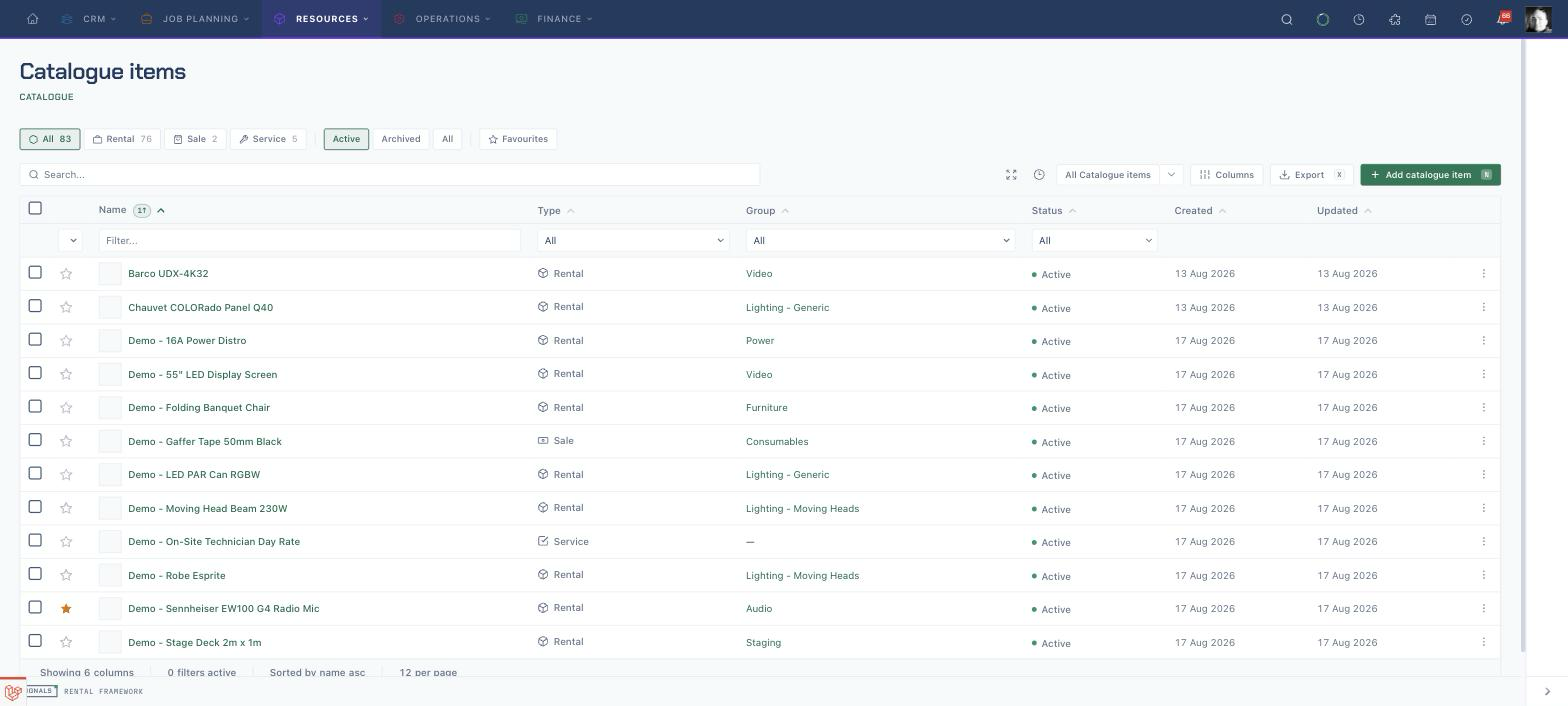Star the Demo - Moving Head Beam 230W item
The image size is (1568, 706).
(66, 509)
